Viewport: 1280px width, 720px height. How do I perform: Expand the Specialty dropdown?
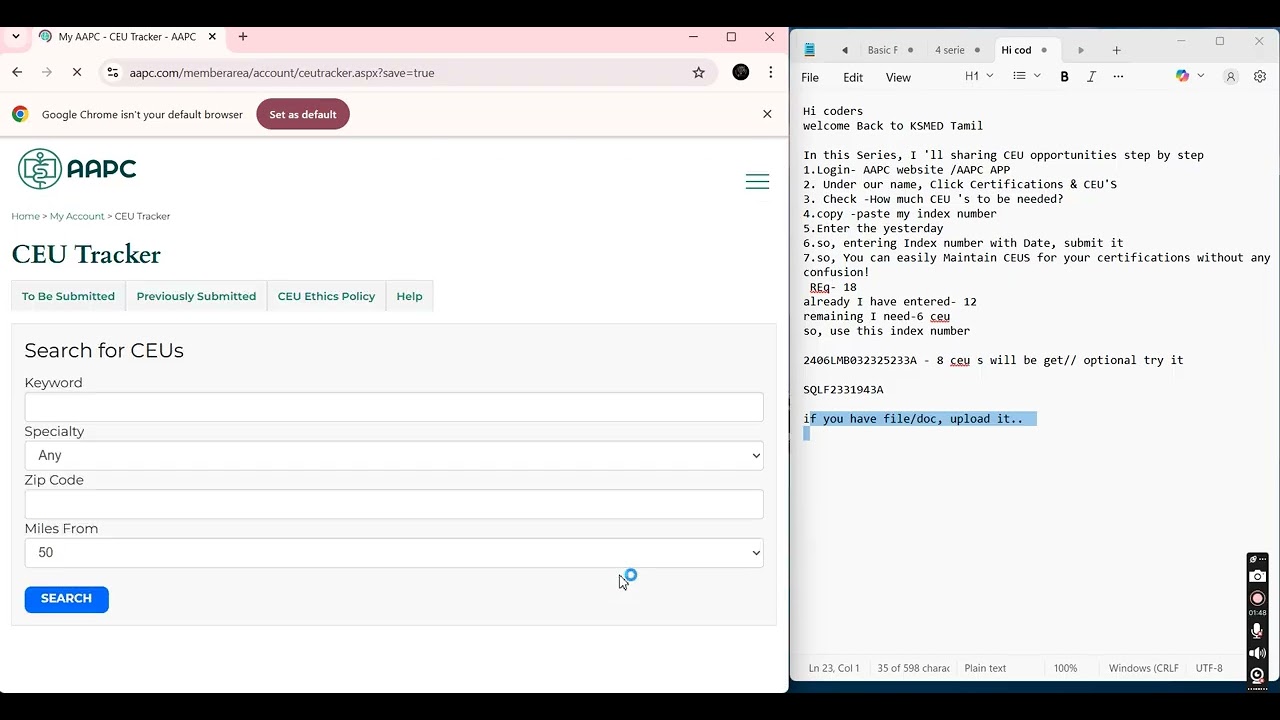point(394,455)
